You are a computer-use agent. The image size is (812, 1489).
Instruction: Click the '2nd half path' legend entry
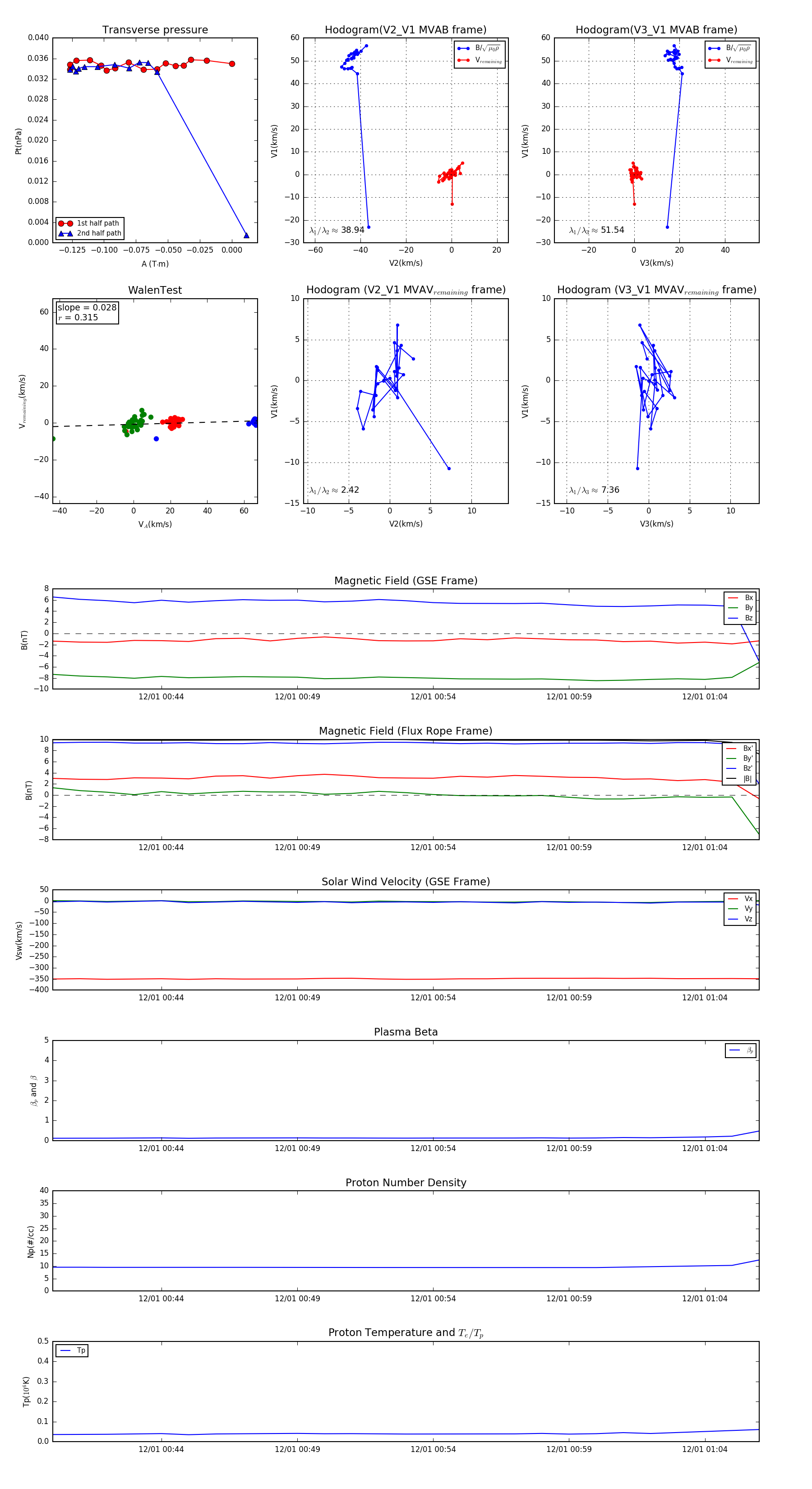(90, 234)
